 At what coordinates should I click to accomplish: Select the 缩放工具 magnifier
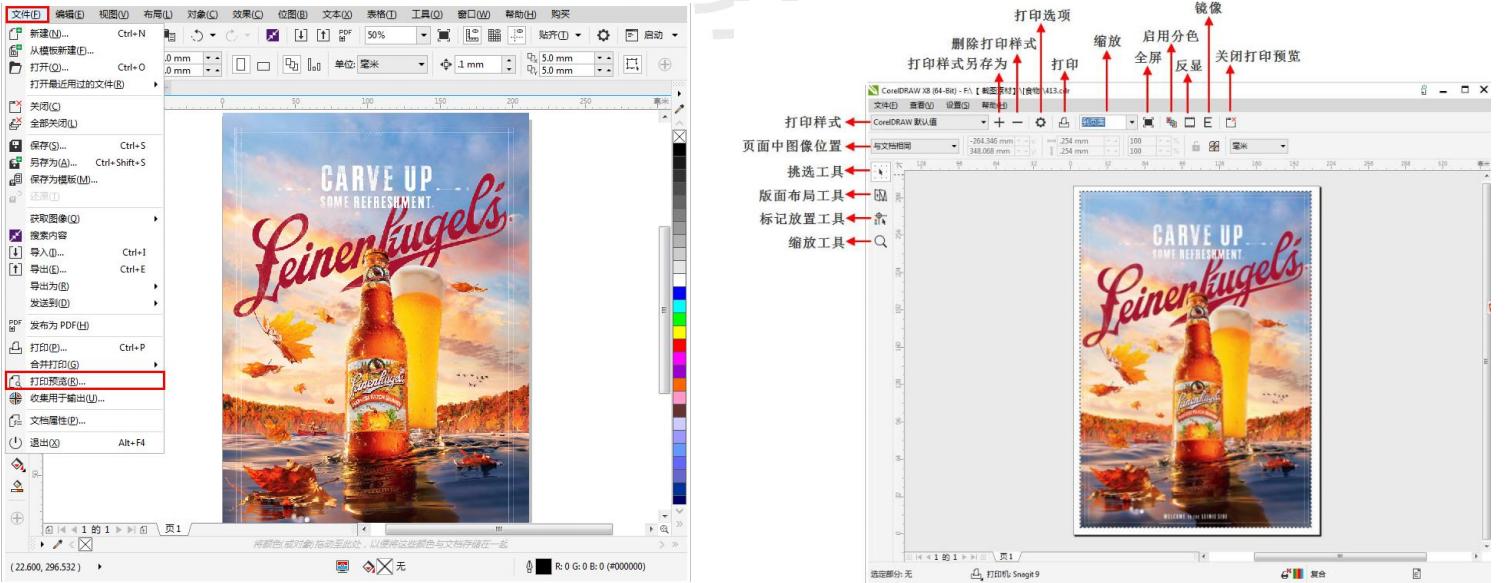(x=880, y=241)
